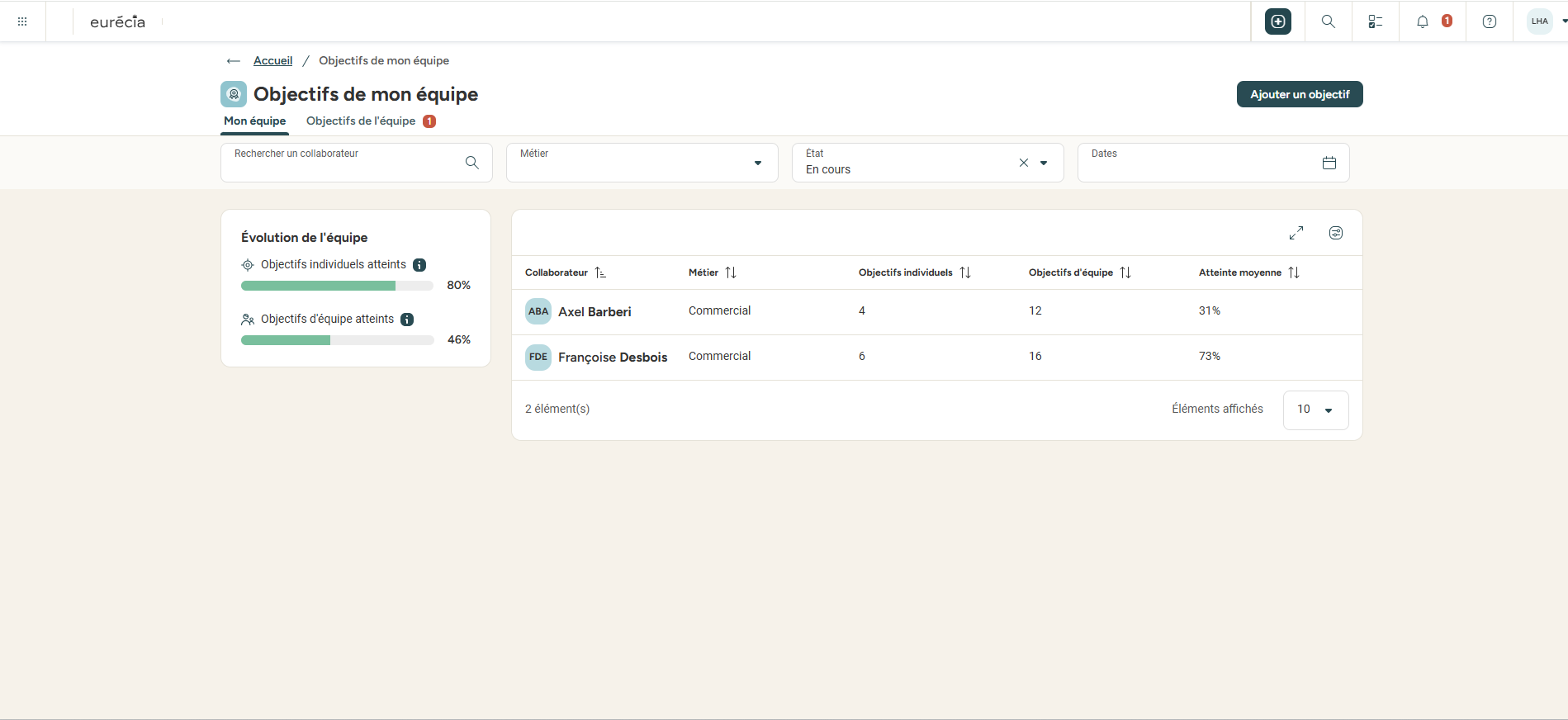This screenshot has height=720, width=1568.
Task: Click the FDE avatar of Françoise Desbois
Action: click(538, 357)
